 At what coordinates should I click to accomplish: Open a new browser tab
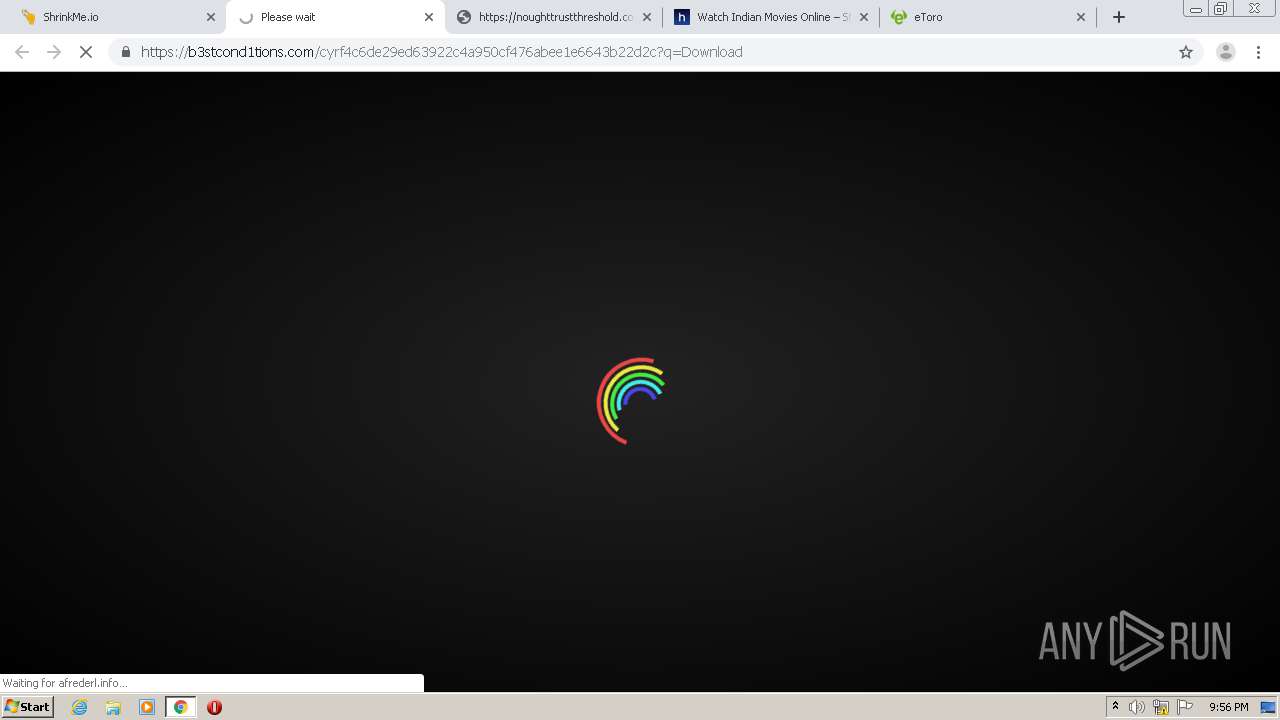point(1119,17)
